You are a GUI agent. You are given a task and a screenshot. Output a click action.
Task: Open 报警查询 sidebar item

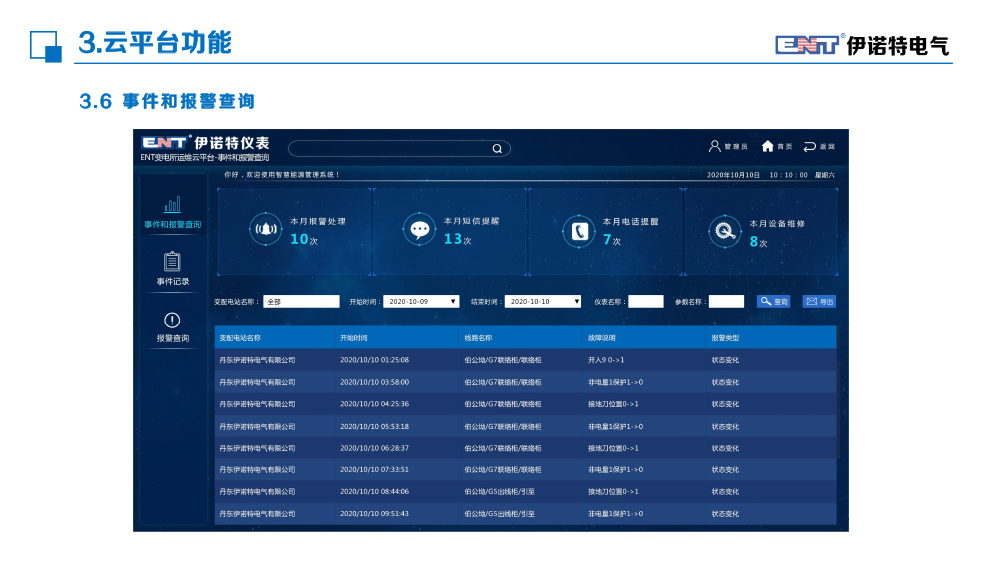pos(172,327)
